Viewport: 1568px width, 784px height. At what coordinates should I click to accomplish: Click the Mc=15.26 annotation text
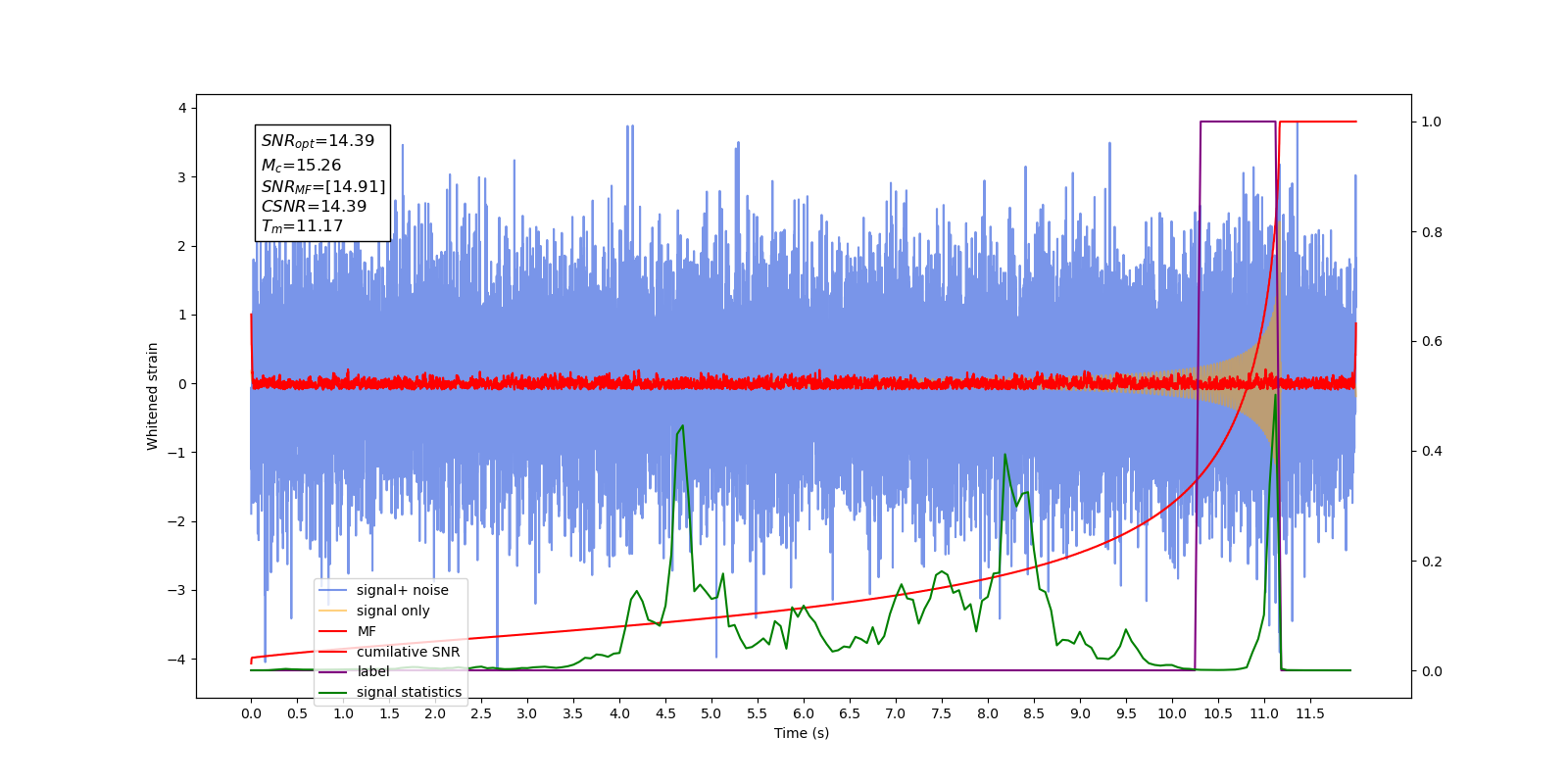[301, 165]
